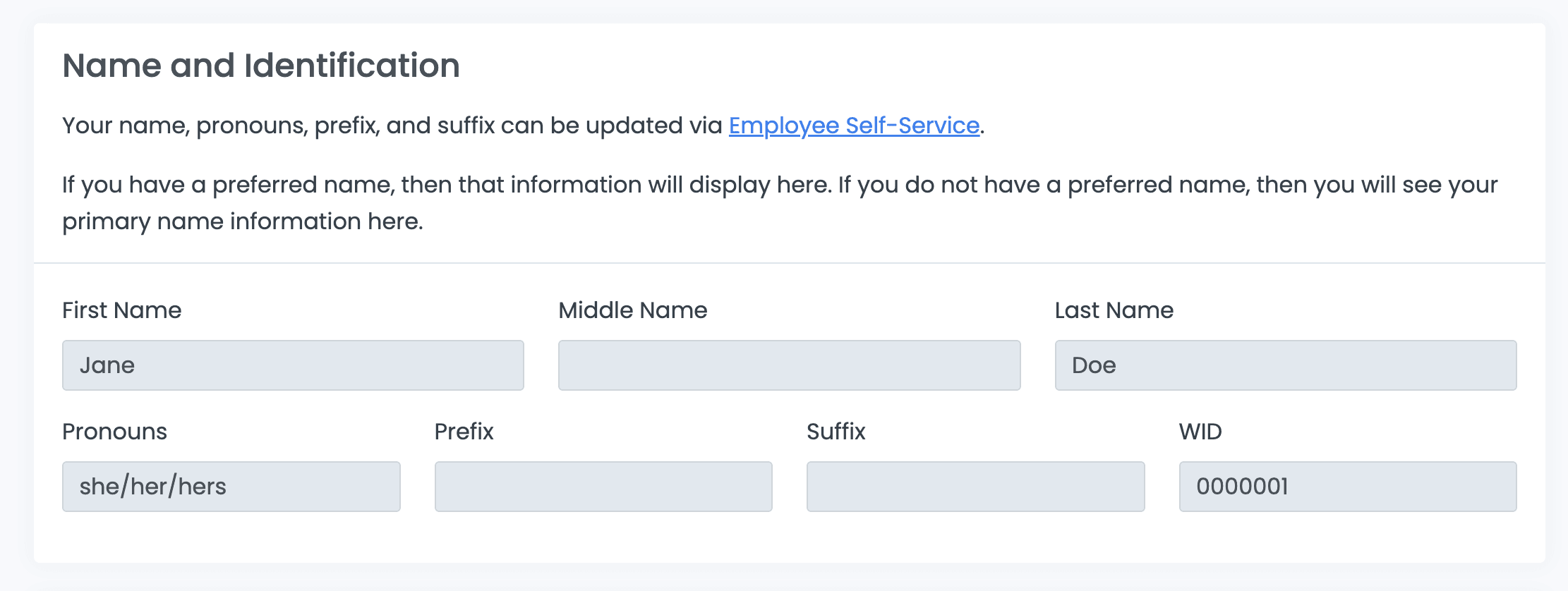Click the WID field showing 0000001
This screenshot has width=1568, height=591.
click(1347, 487)
